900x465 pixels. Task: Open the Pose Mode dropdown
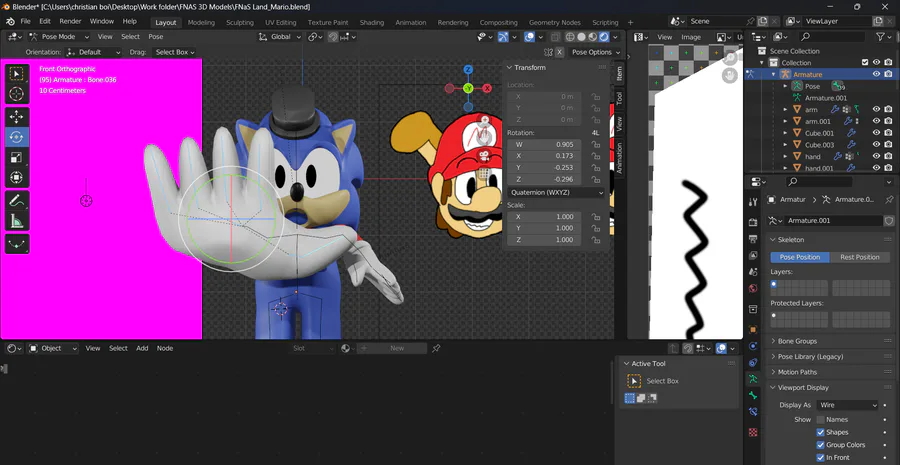point(59,37)
